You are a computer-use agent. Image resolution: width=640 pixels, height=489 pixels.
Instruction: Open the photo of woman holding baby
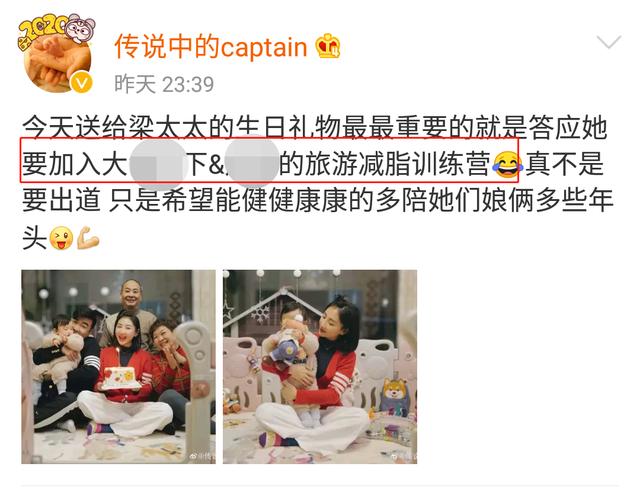320,367
